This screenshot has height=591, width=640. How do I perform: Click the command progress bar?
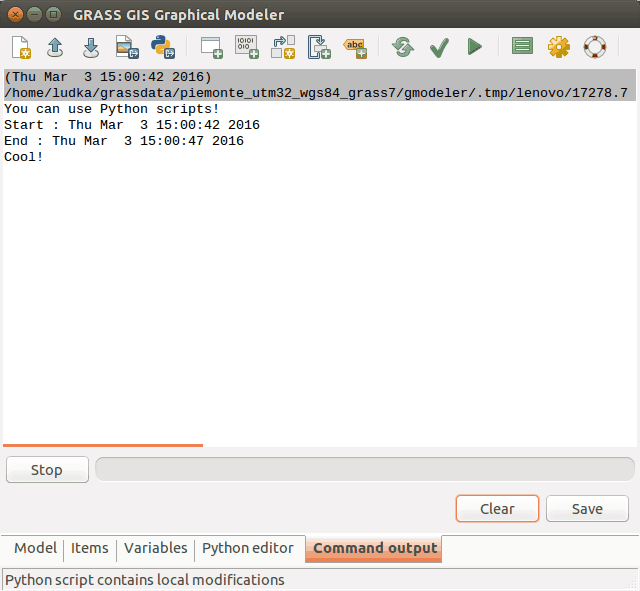click(x=364, y=469)
